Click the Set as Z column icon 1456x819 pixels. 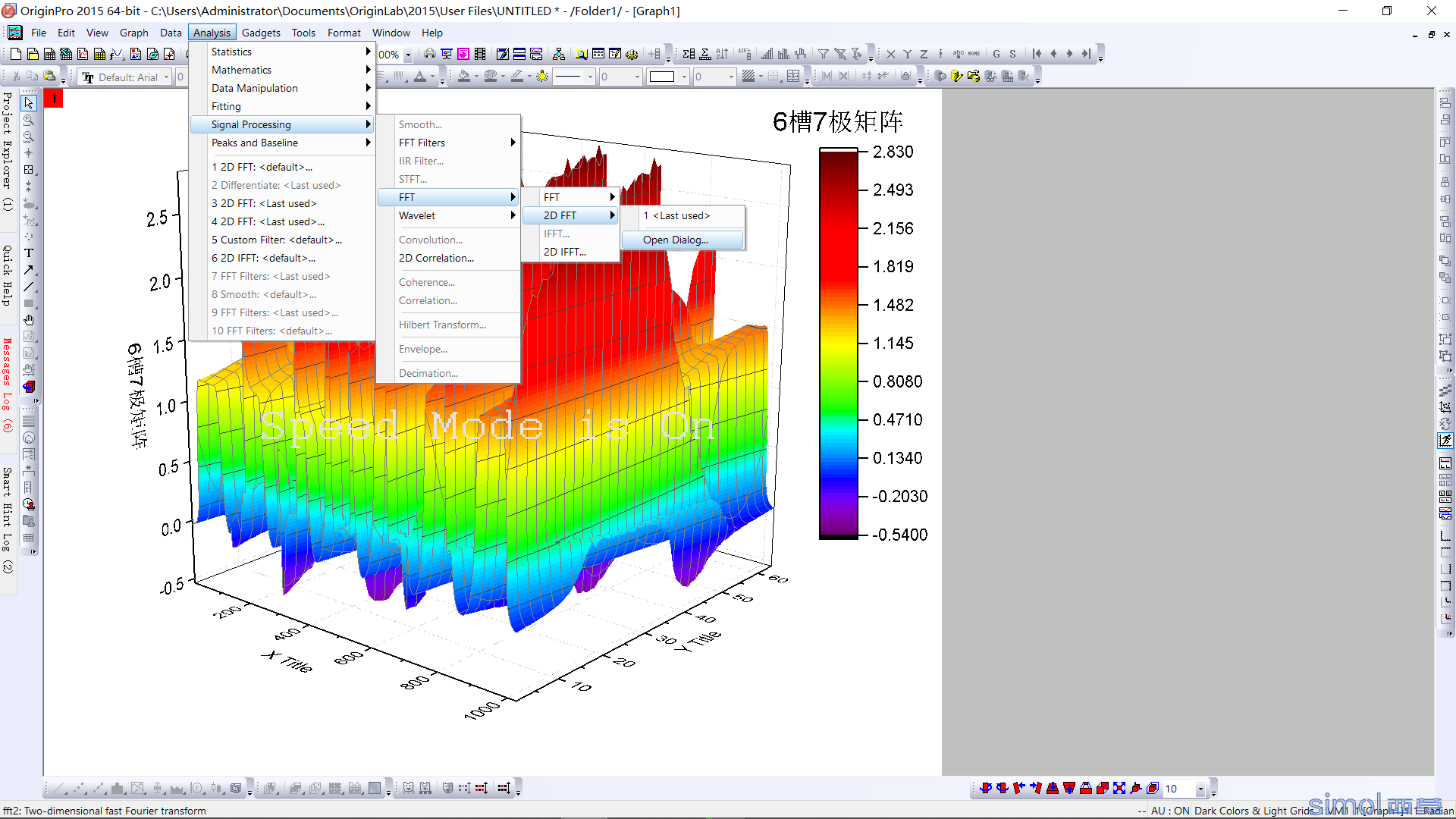click(924, 54)
